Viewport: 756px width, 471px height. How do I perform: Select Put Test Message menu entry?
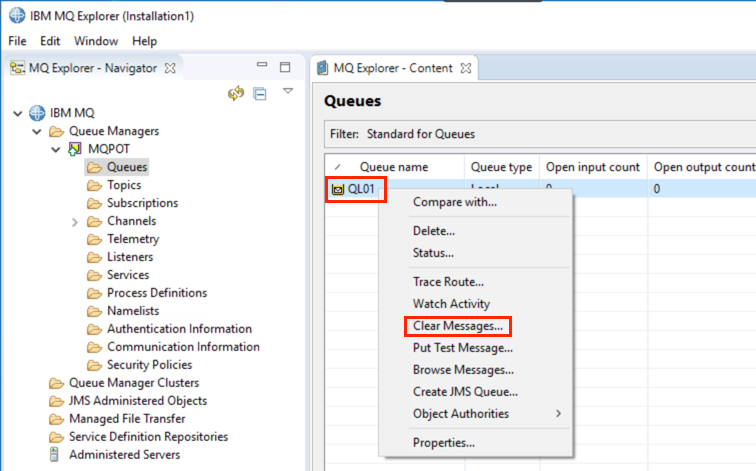pyautogui.click(x=462, y=348)
